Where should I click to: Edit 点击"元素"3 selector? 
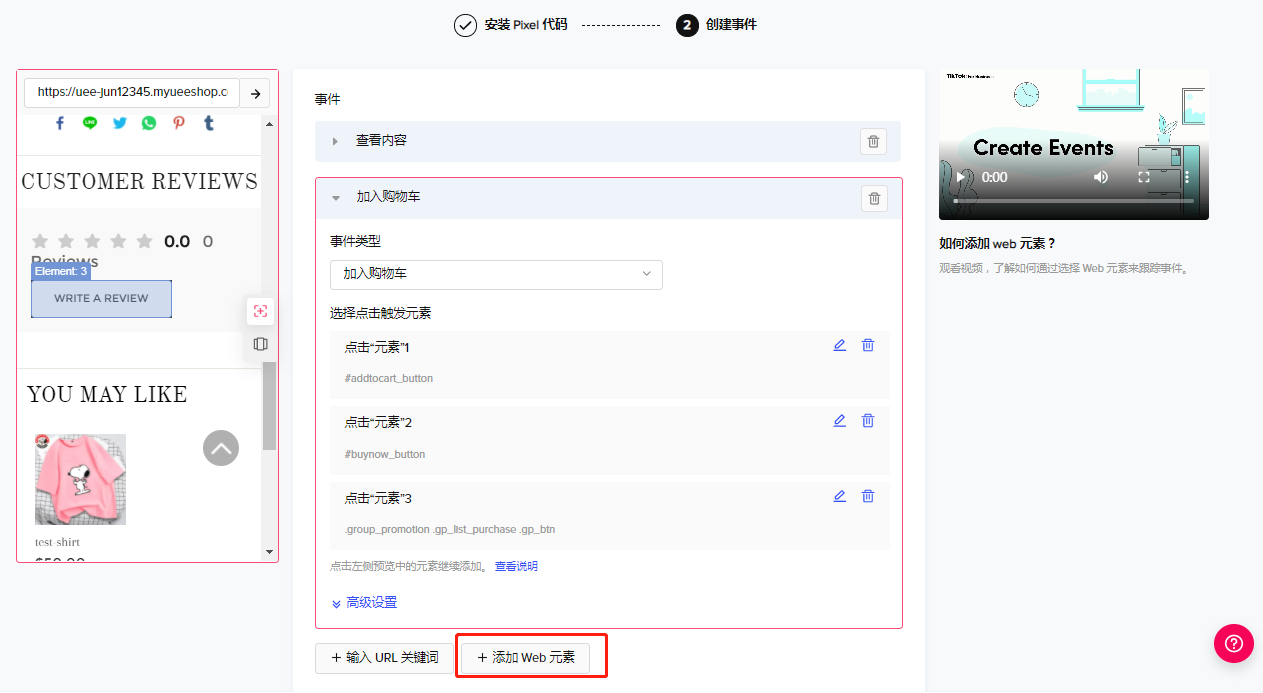(840, 496)
